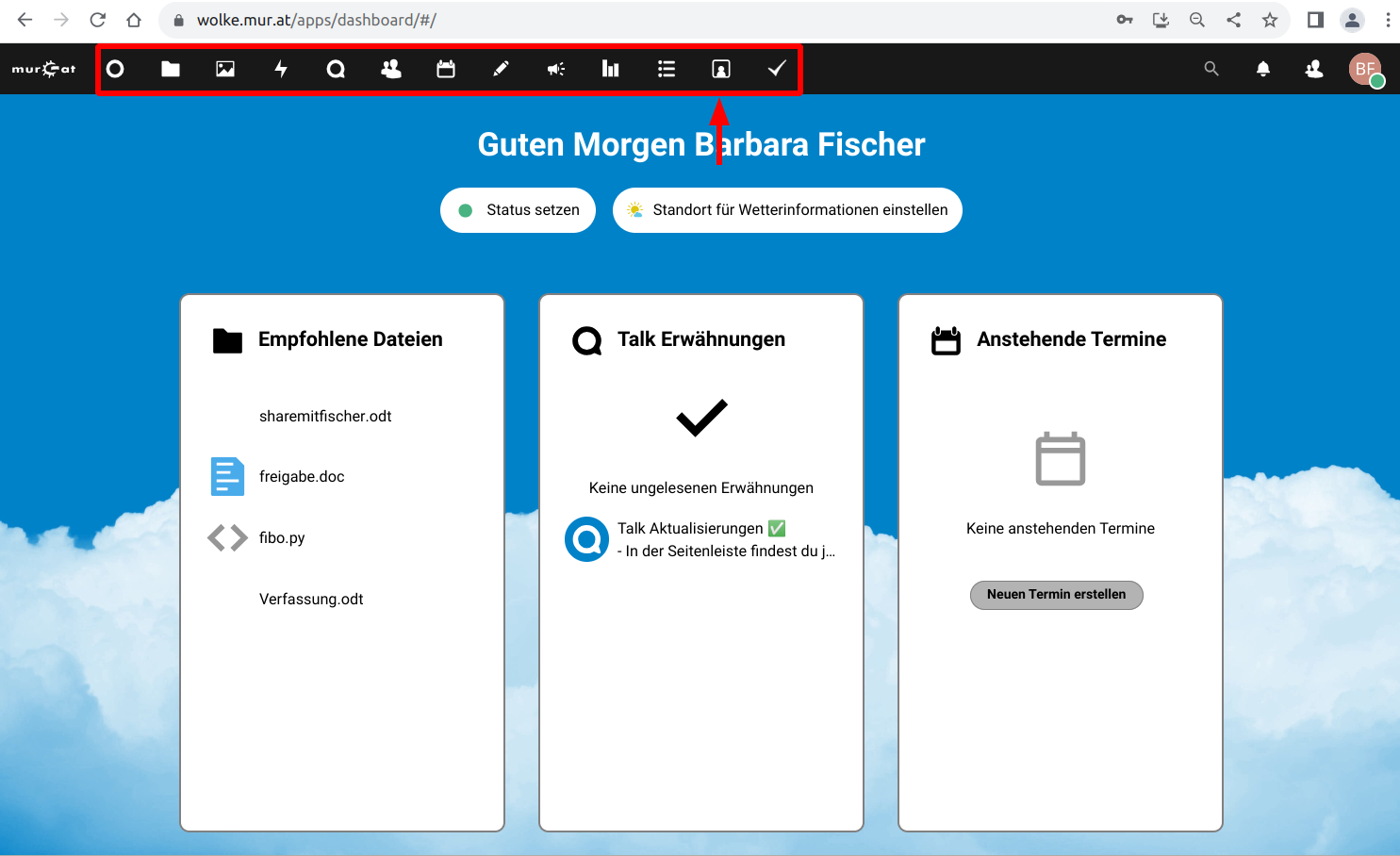Open the fibo.py file

(282, 538)
